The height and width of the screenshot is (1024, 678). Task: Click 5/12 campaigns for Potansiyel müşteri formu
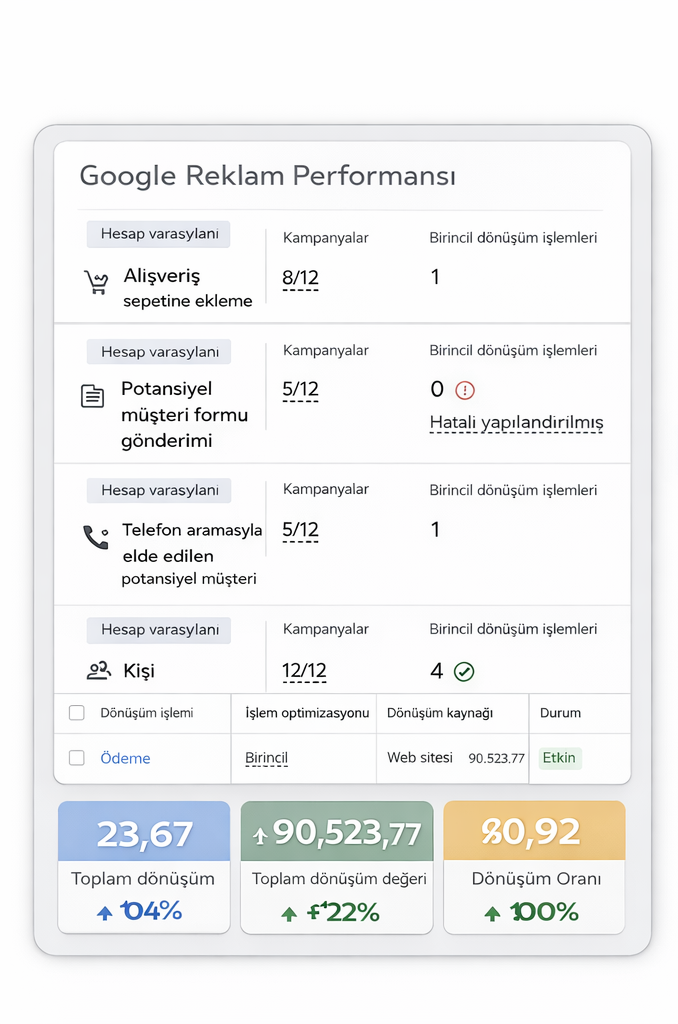point(300,389)
